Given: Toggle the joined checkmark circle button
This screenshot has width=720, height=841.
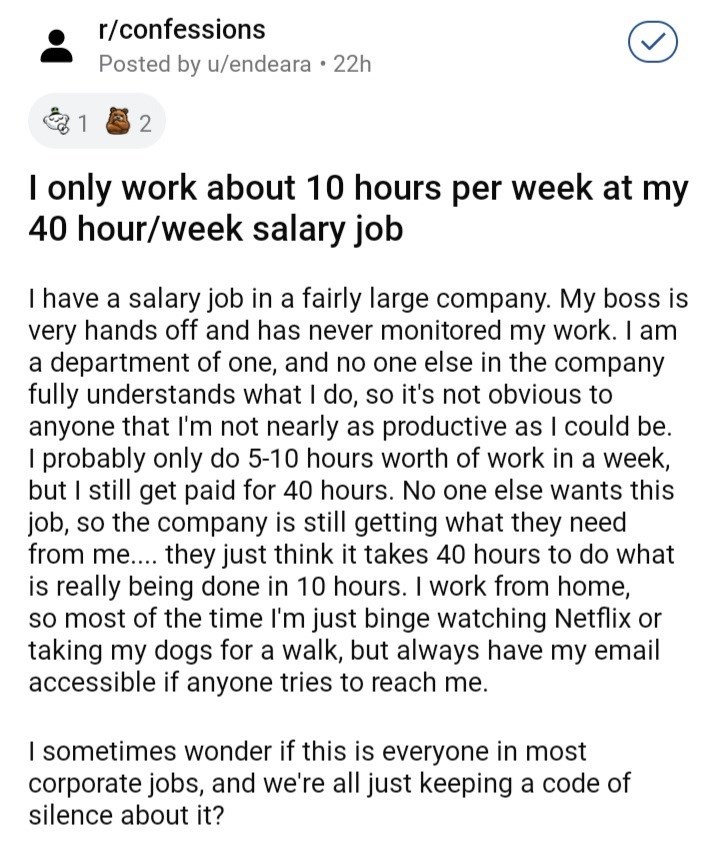Looking at the screenshot, I should pos(652,42).
